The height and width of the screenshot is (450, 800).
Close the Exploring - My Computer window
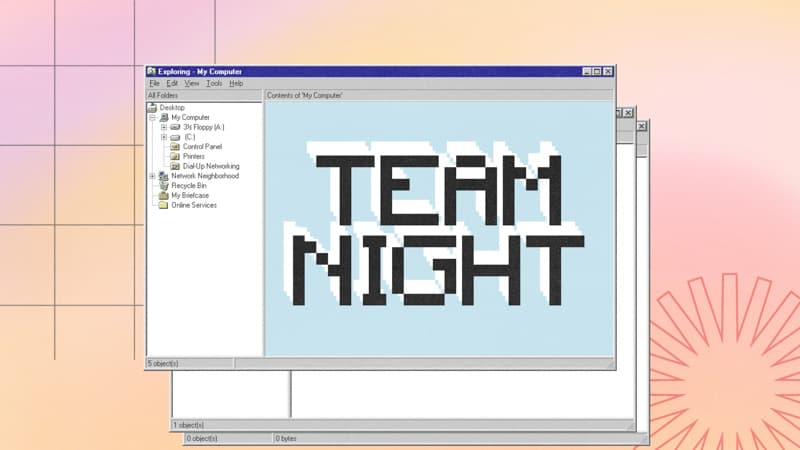tap(608, 72)
